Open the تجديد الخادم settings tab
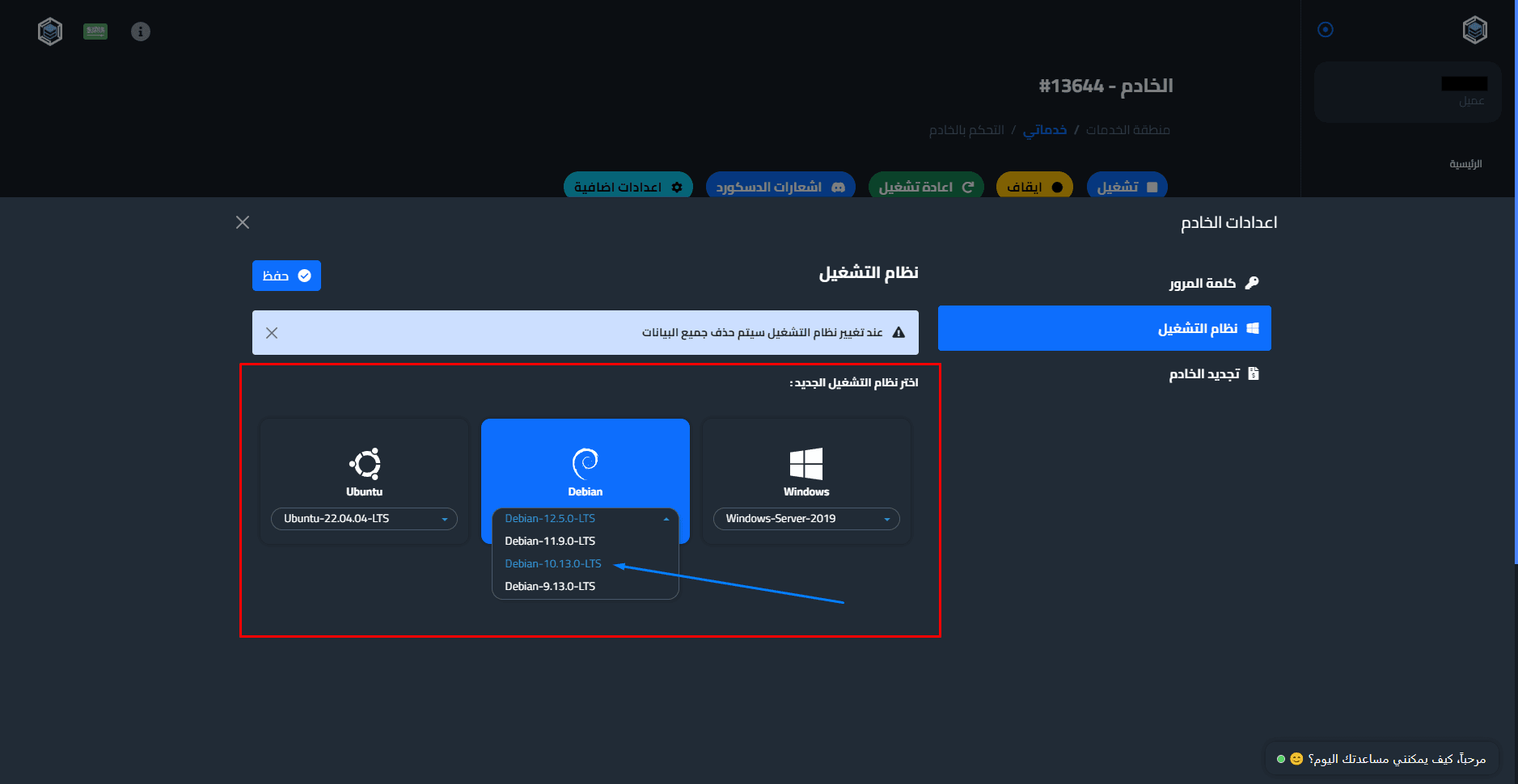The image size is (1518, 784). pyautogui.click(x=1105, y=373)
